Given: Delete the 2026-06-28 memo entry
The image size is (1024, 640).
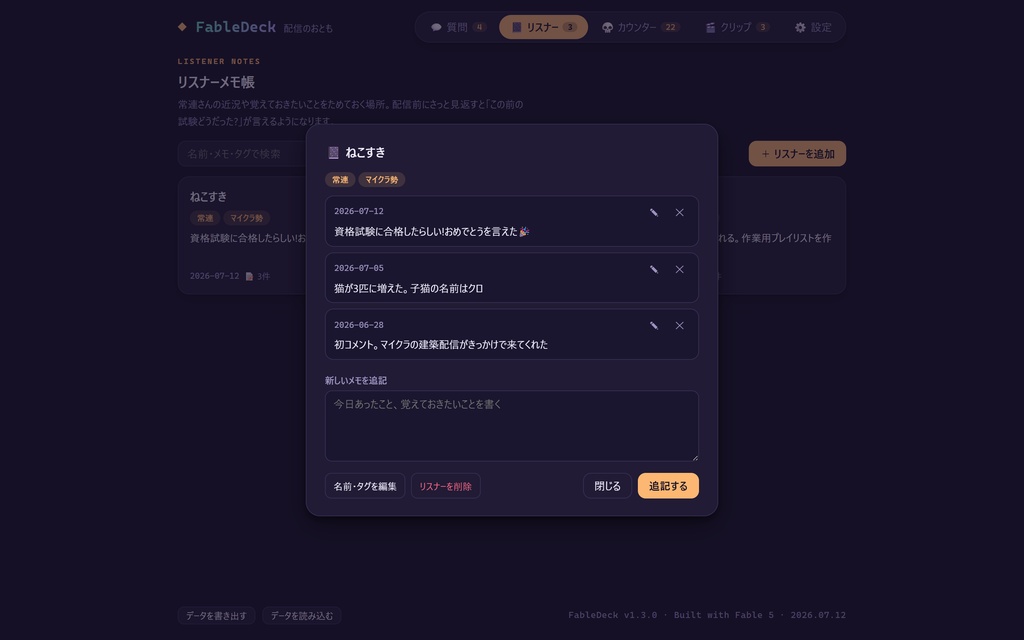Looking at the screenshot, I should [679, 325].
